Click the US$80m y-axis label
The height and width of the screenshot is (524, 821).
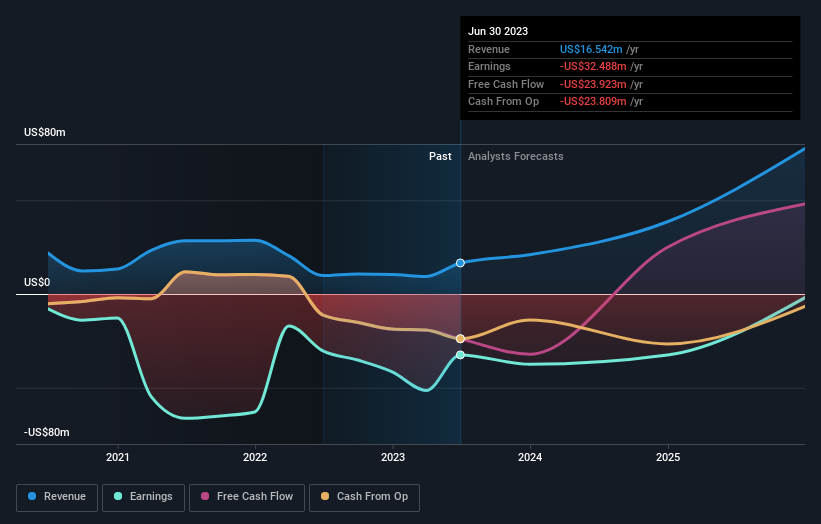[45, 132]
